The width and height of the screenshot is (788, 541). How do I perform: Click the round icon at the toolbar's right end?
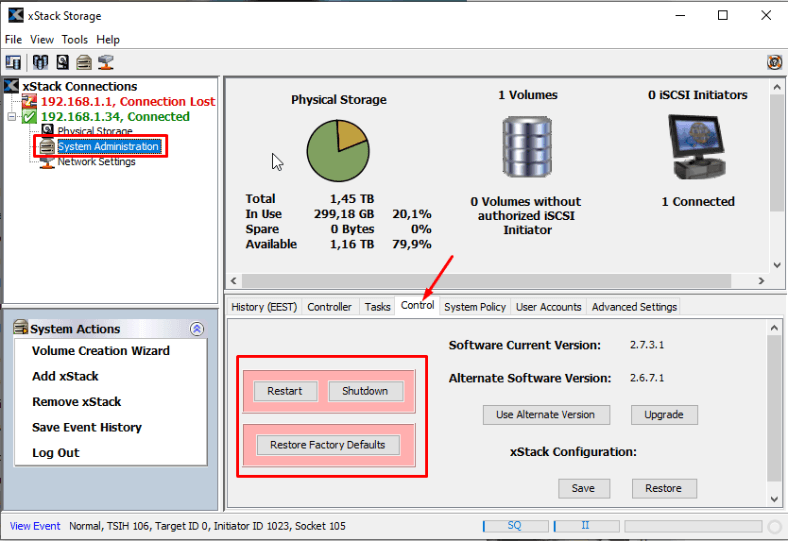tap(774, 62)
